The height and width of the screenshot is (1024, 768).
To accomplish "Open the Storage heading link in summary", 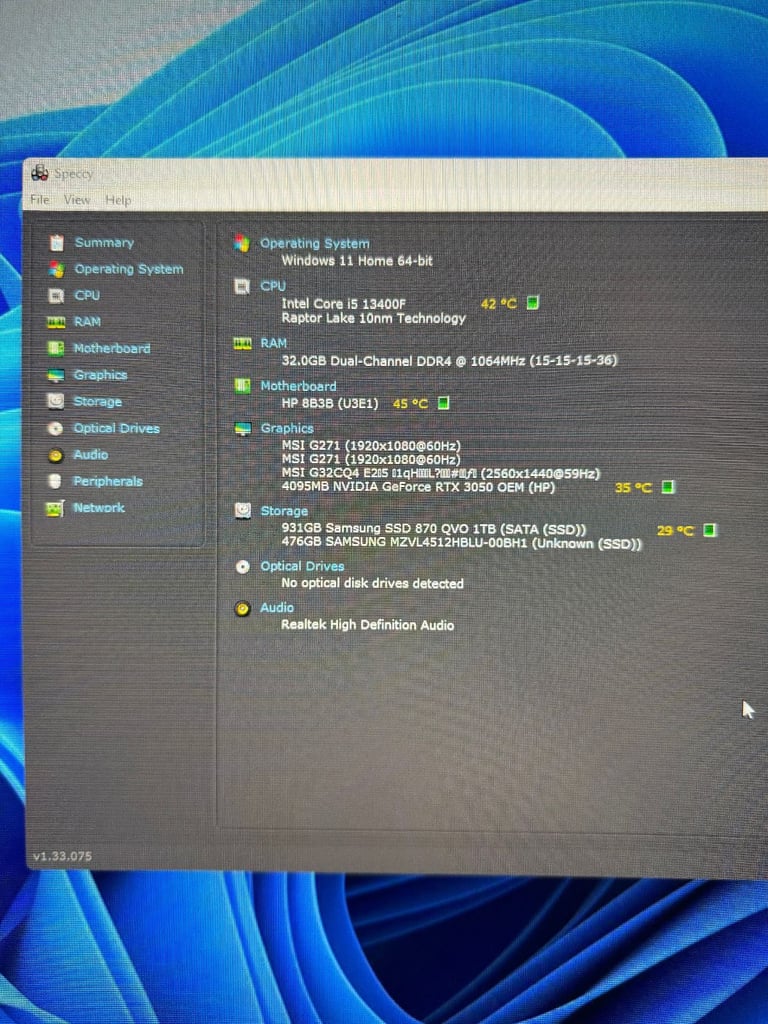I will (284, 511).
